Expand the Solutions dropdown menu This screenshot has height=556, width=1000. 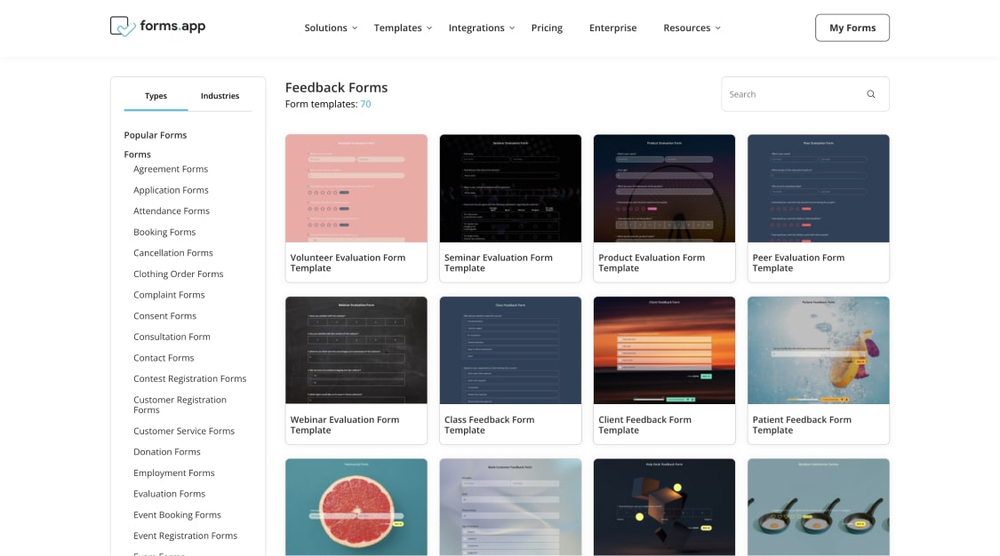[x=330, y=28]
